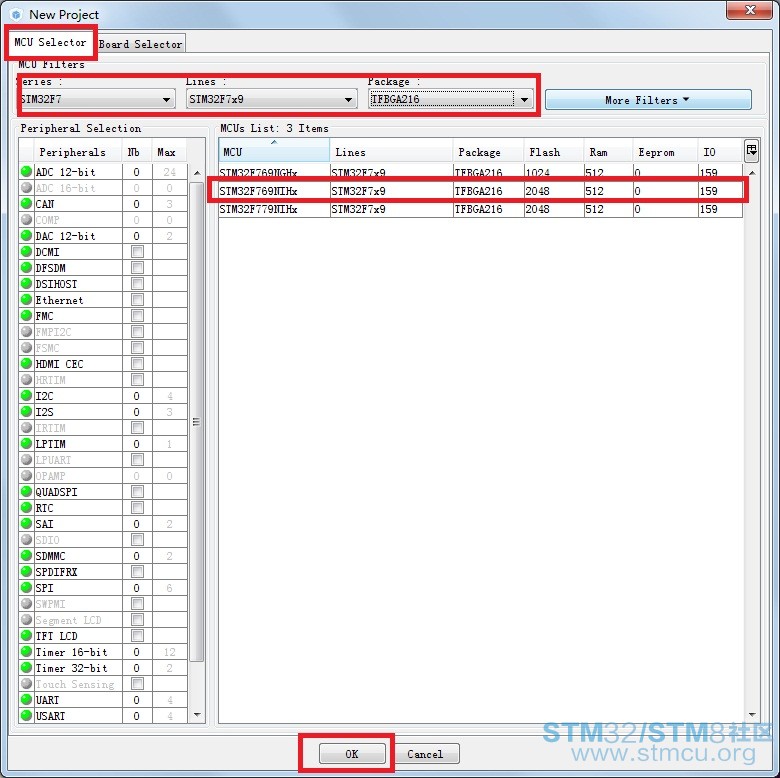Click the green status icon beside LPTIM
This screenshot has height=778, width=780.
[x=26, y=443]
